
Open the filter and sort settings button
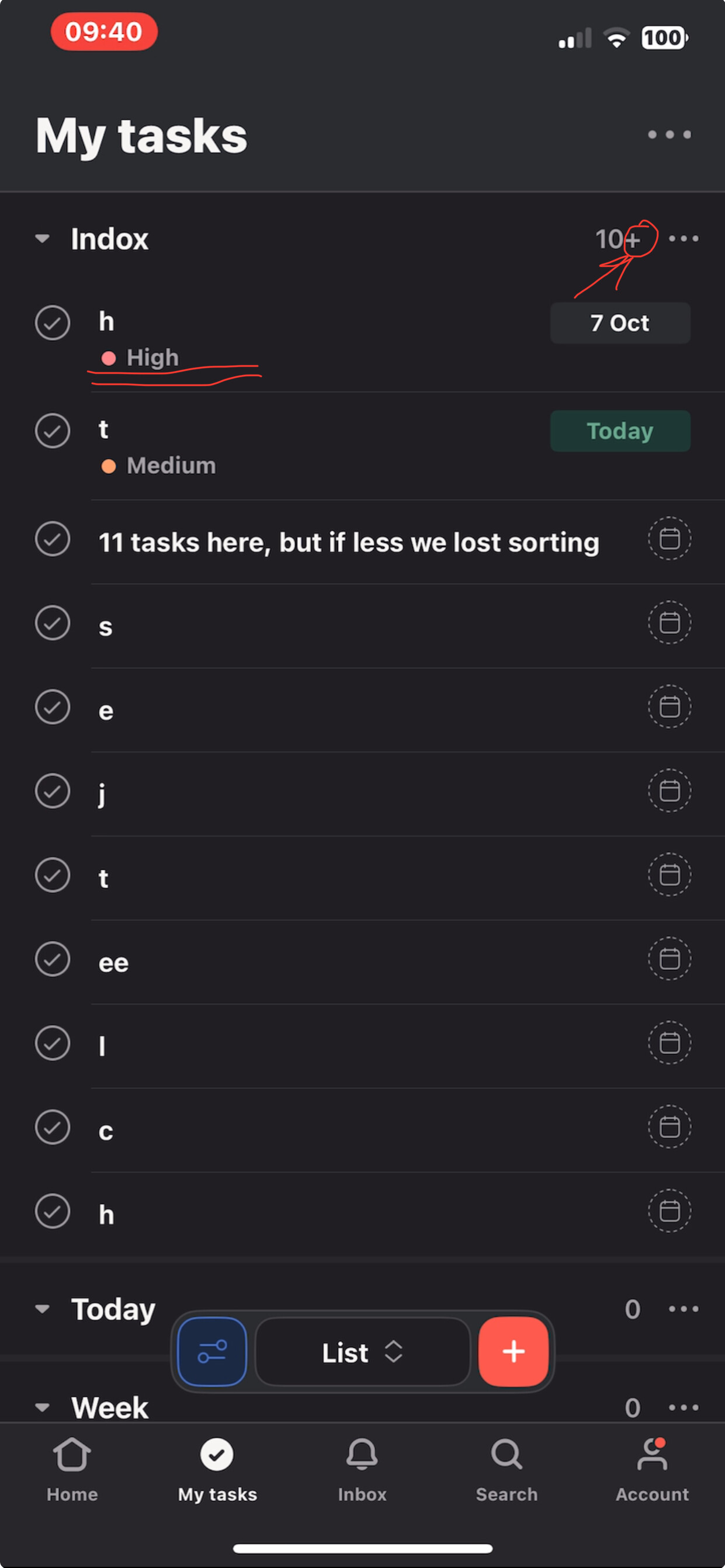click(x=212, y=1351)
